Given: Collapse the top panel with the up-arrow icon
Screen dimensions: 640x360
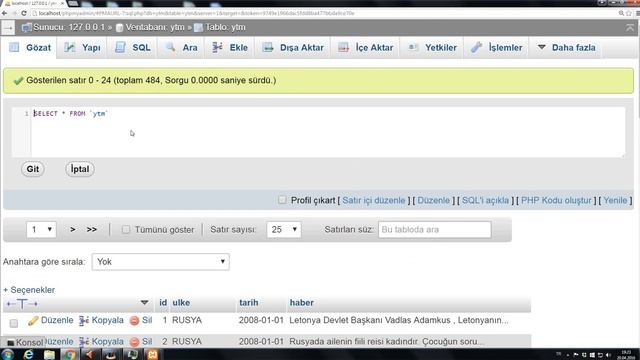Looking at the screenshot, I should tap(630, 28).
